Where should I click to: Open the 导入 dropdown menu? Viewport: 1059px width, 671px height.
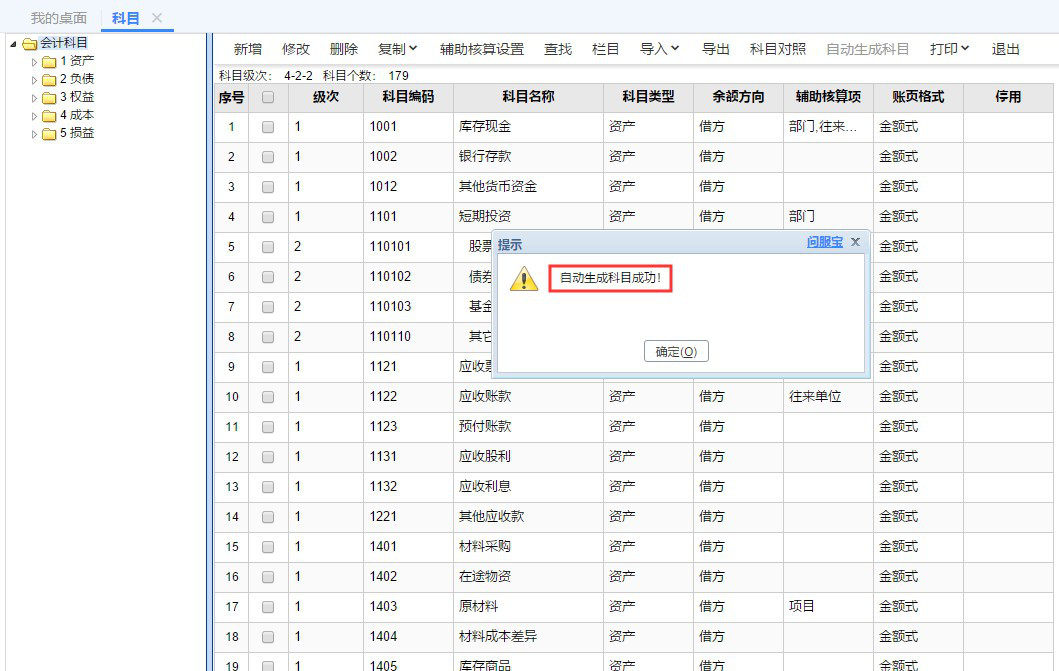(x=659, y=49)
